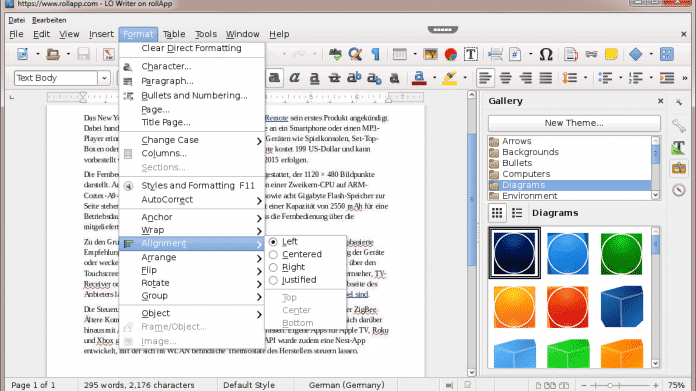Click the spellcheck ABC toolbar icon
The image size is (696, 391).
point(335,54)
